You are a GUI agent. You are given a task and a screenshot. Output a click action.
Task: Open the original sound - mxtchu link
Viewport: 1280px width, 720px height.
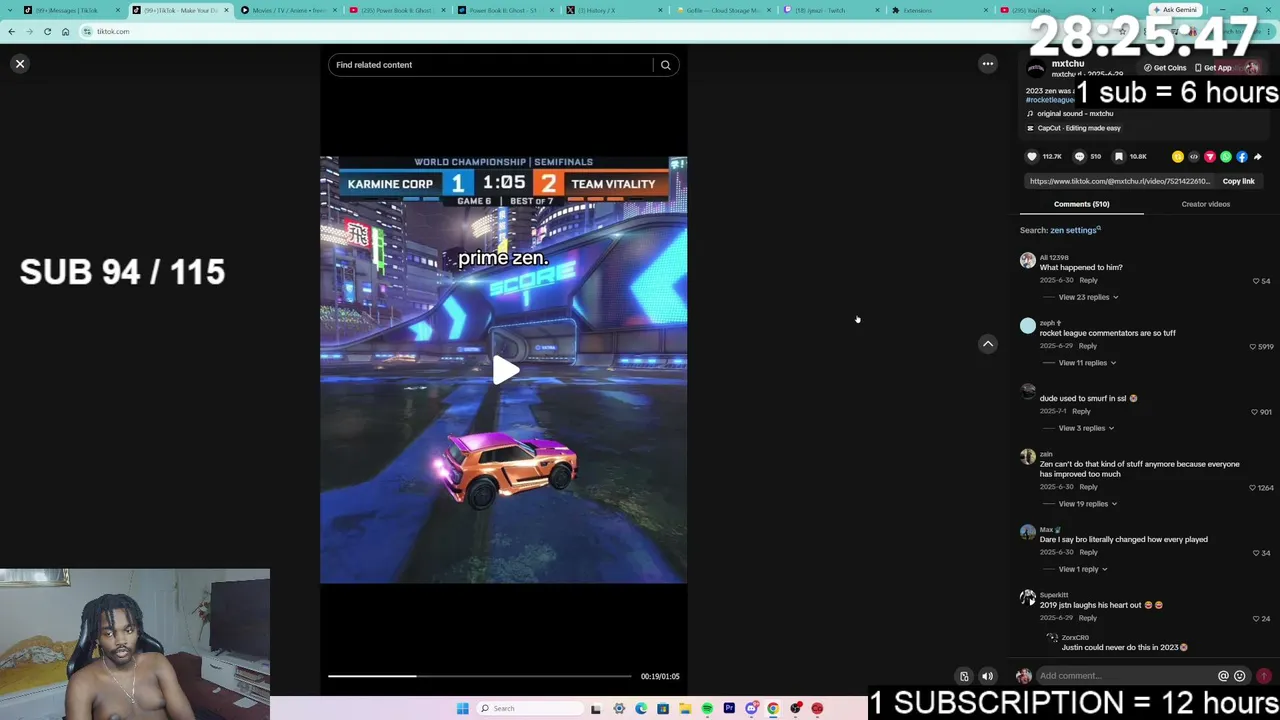pos(1075,114)
